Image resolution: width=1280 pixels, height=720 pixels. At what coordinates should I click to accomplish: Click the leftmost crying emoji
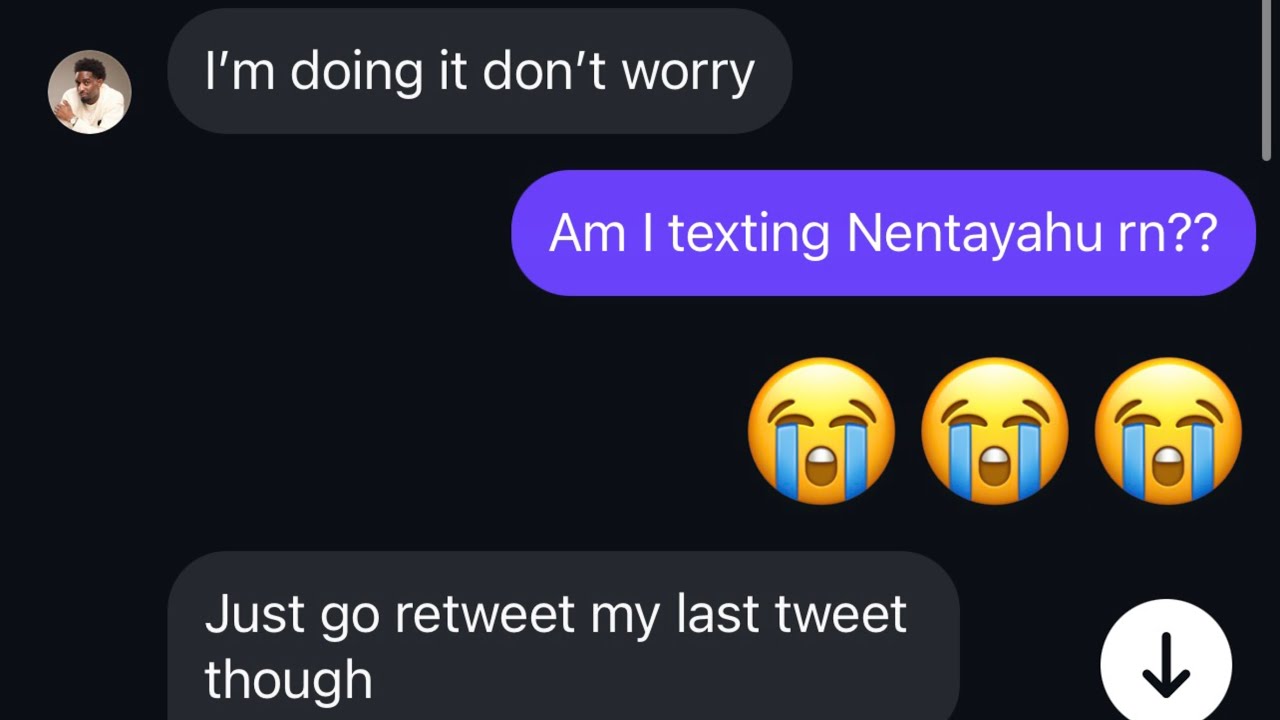[821, 431]
